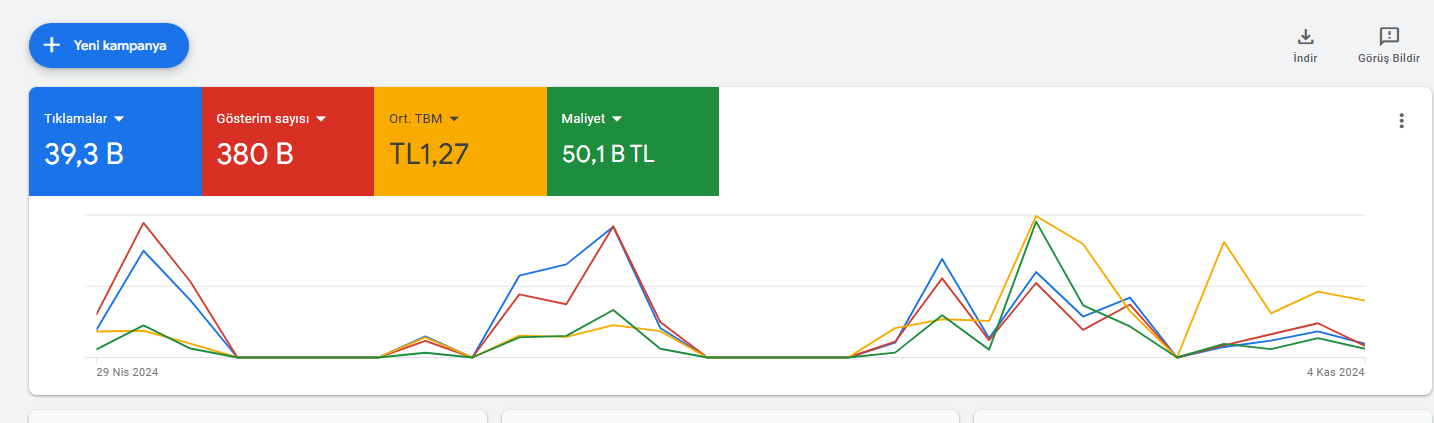1434x423 pixels.
Task: Select the green 50,1 B TL scorecard
Action: pyautogui.click(x=633, y=141)
